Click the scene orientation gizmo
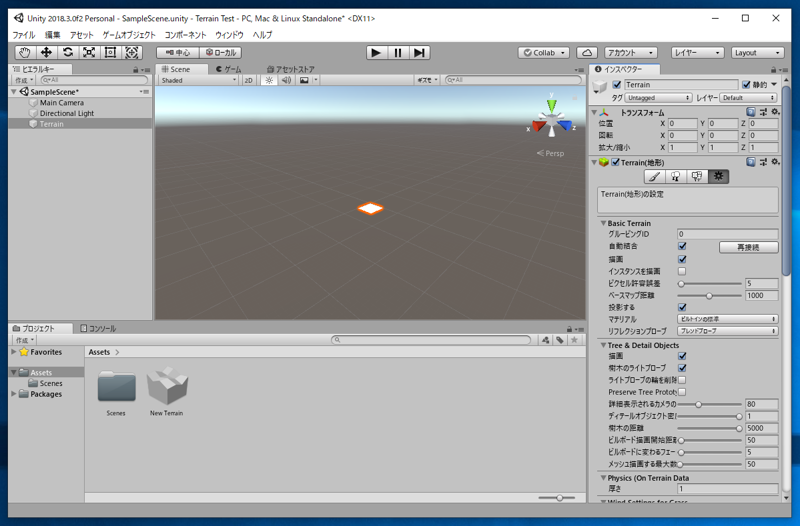Viewport: 800px width, 526px height. pos(552,119)
